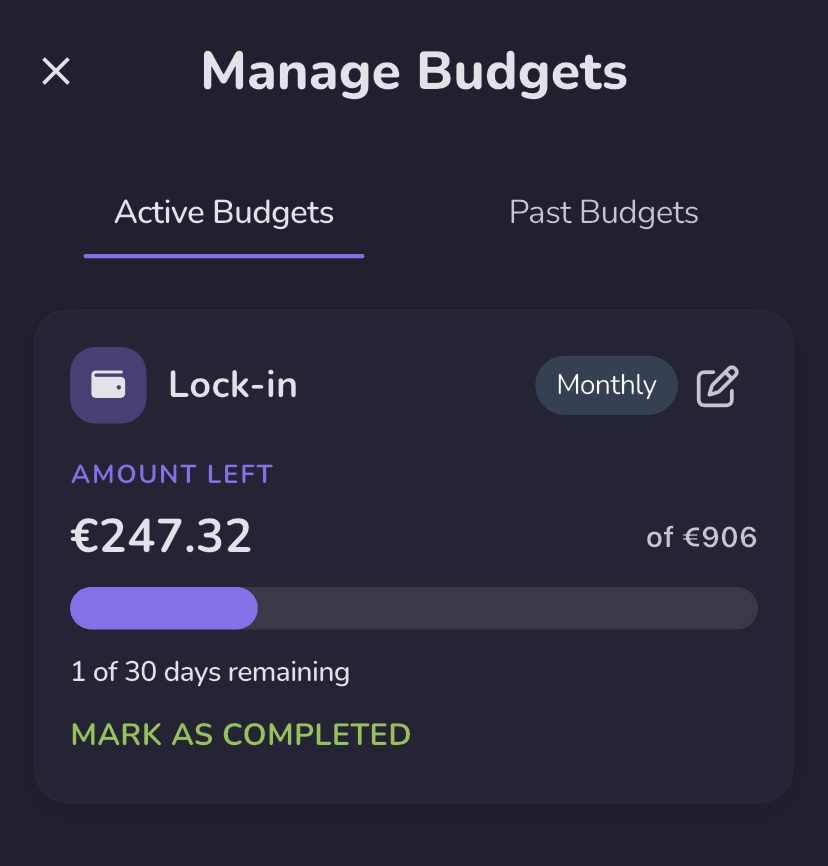Expand the Lock-in budget card details
828x866 pixels.
click(414, 555)
